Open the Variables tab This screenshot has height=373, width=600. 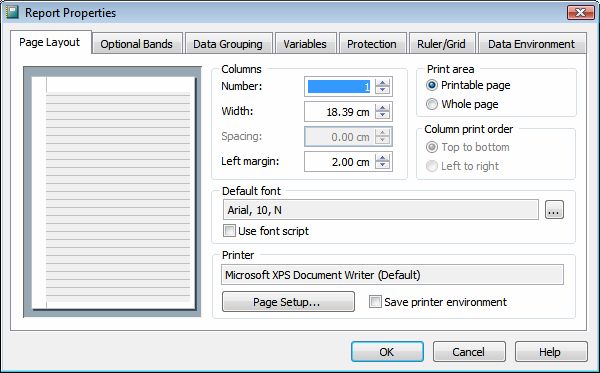pos(305,44)
